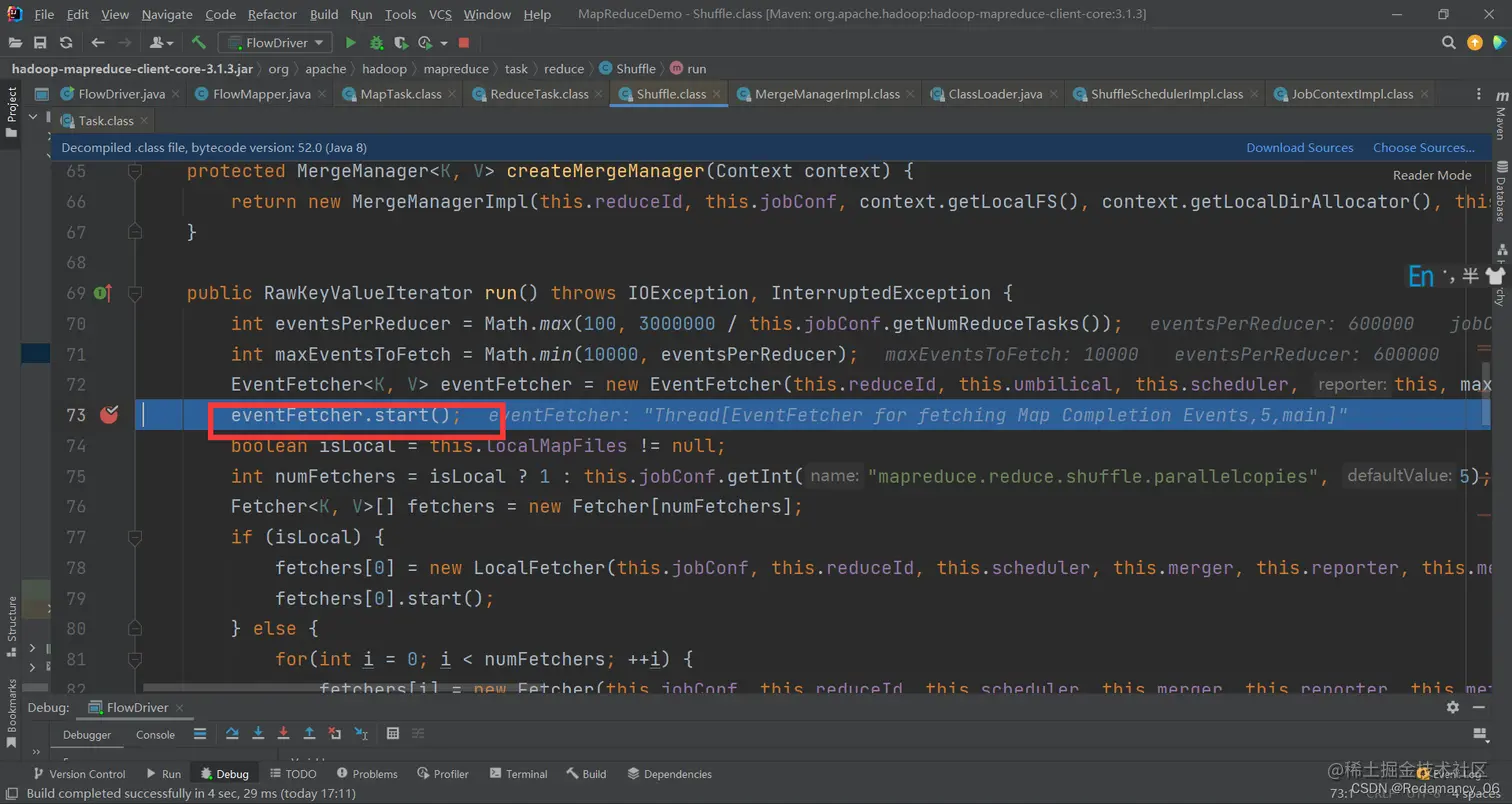1512x804 pixels.
Task: Build project with the hammer icon
Action: click(199, 43)
